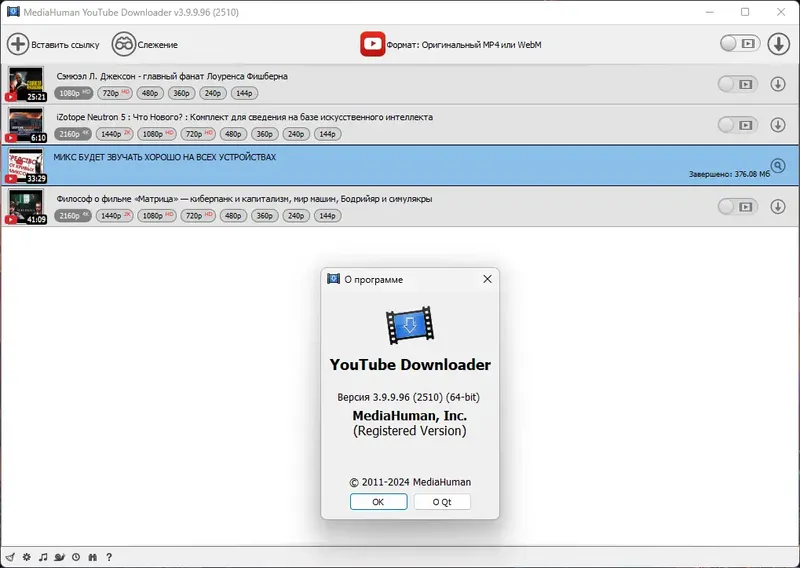Screen dimensions: 800x568
Task: Click the © 2011-2024 MediaHuman copyright text
Action: pyautogui.click(x=410, y=482)
